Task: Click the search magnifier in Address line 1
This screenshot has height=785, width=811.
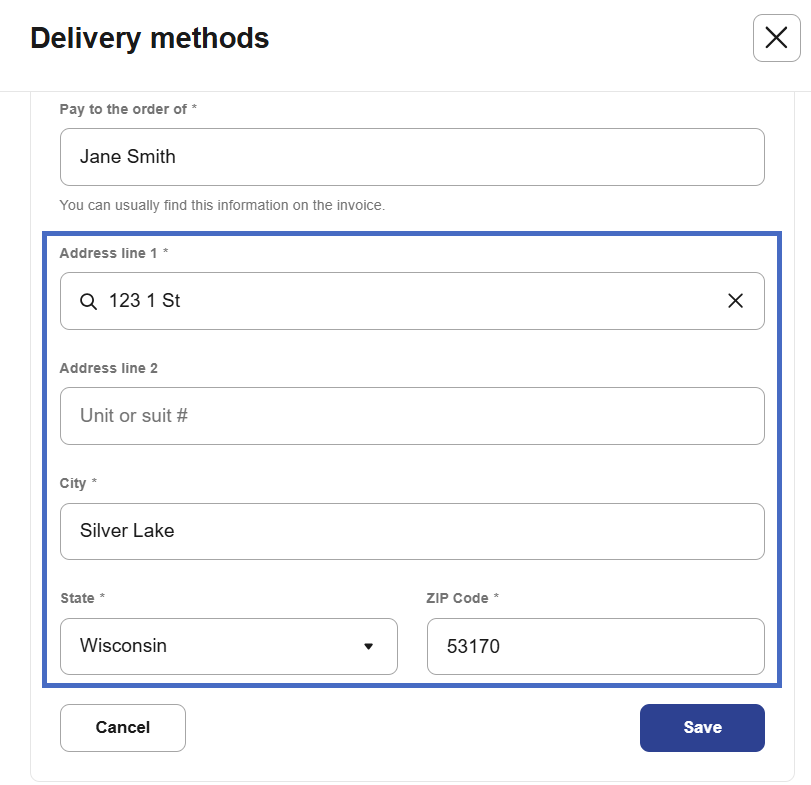Action: 88,301
